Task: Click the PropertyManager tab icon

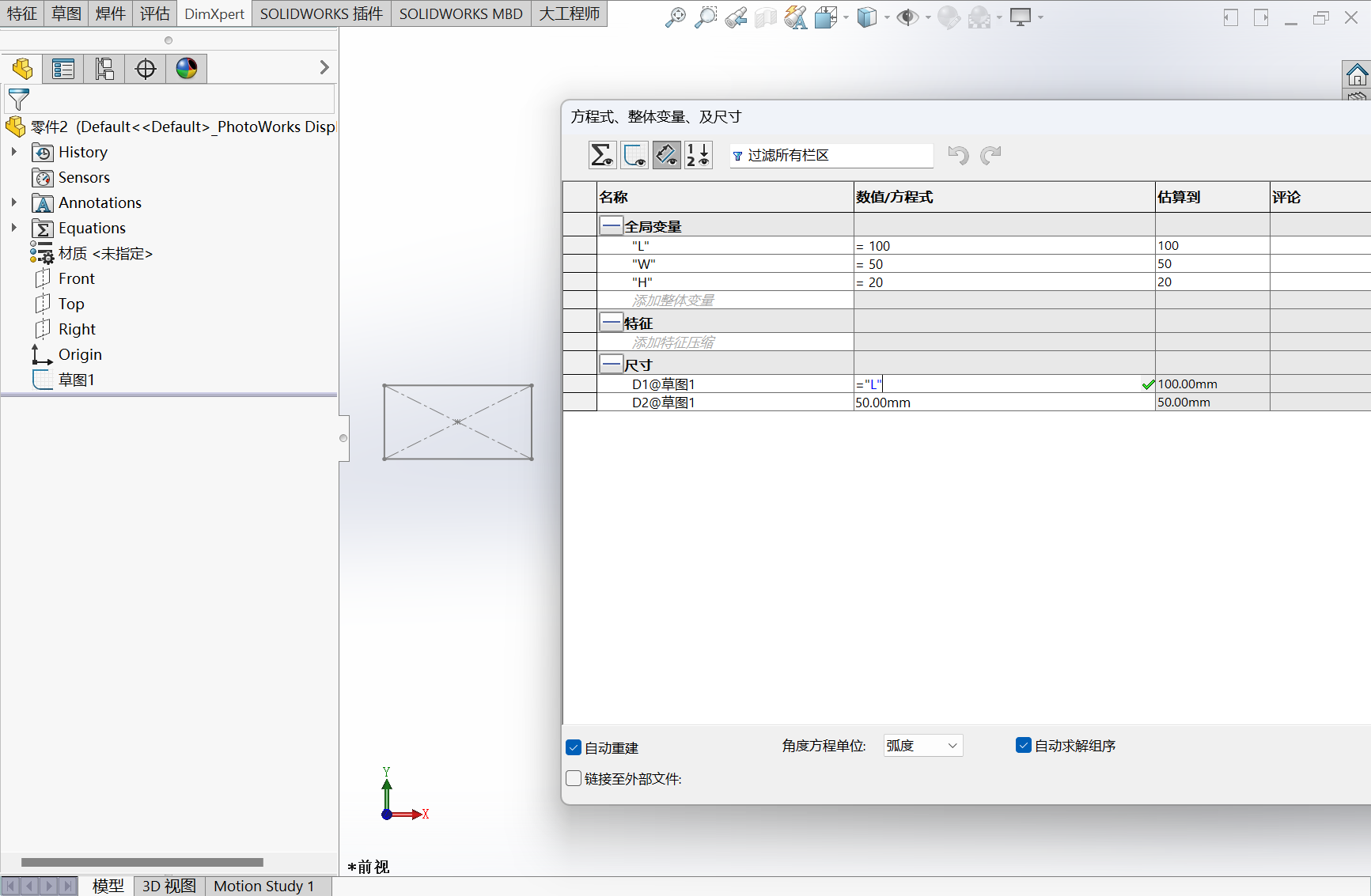Action: tap(63, 69)
